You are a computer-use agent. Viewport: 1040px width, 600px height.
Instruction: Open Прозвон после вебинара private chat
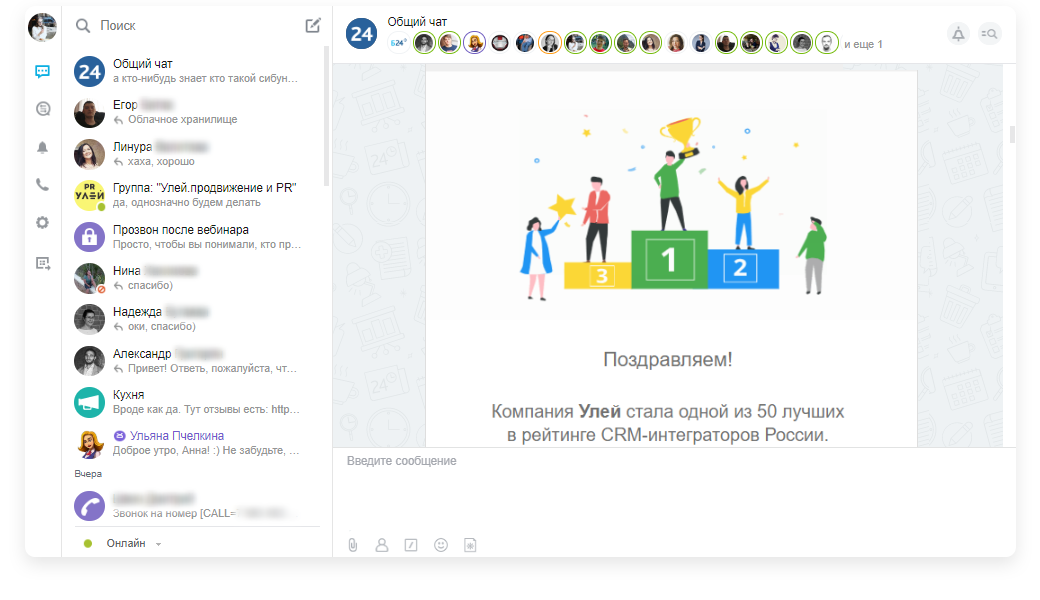click(196, 237)
